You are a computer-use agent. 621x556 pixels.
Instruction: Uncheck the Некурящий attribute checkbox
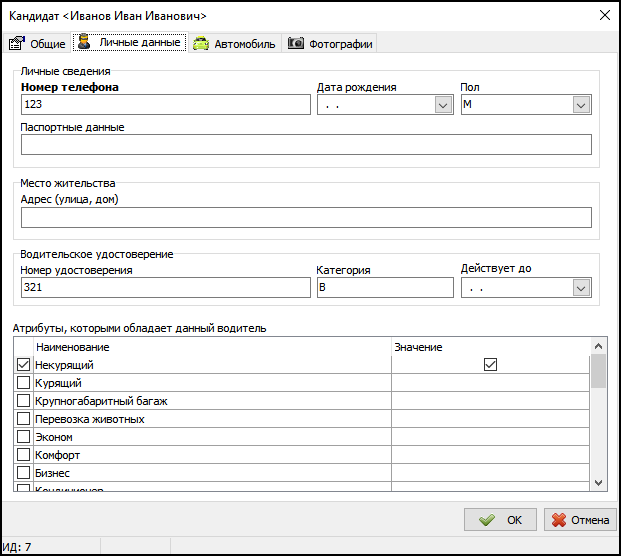click(24, 365)
